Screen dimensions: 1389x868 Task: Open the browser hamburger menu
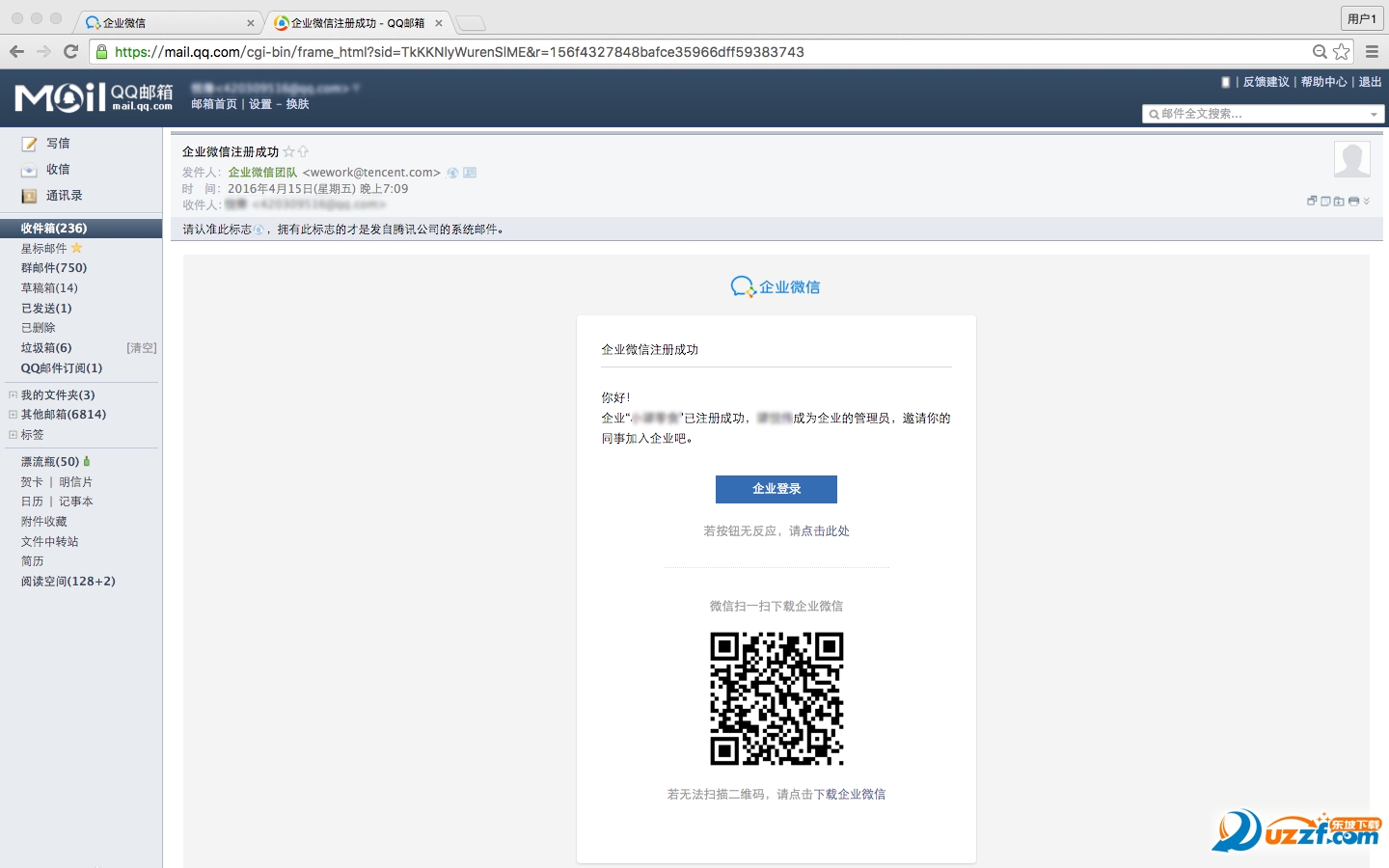click(1372, 51)
